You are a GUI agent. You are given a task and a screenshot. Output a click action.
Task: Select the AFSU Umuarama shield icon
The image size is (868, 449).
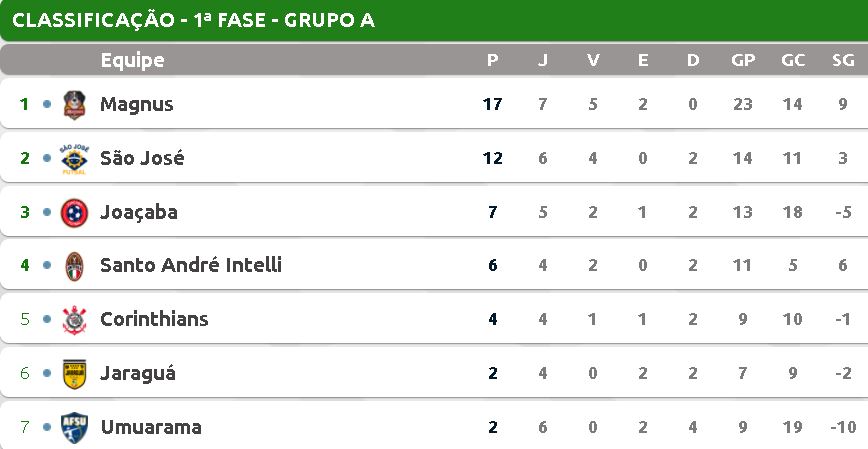tap(74, 427)
